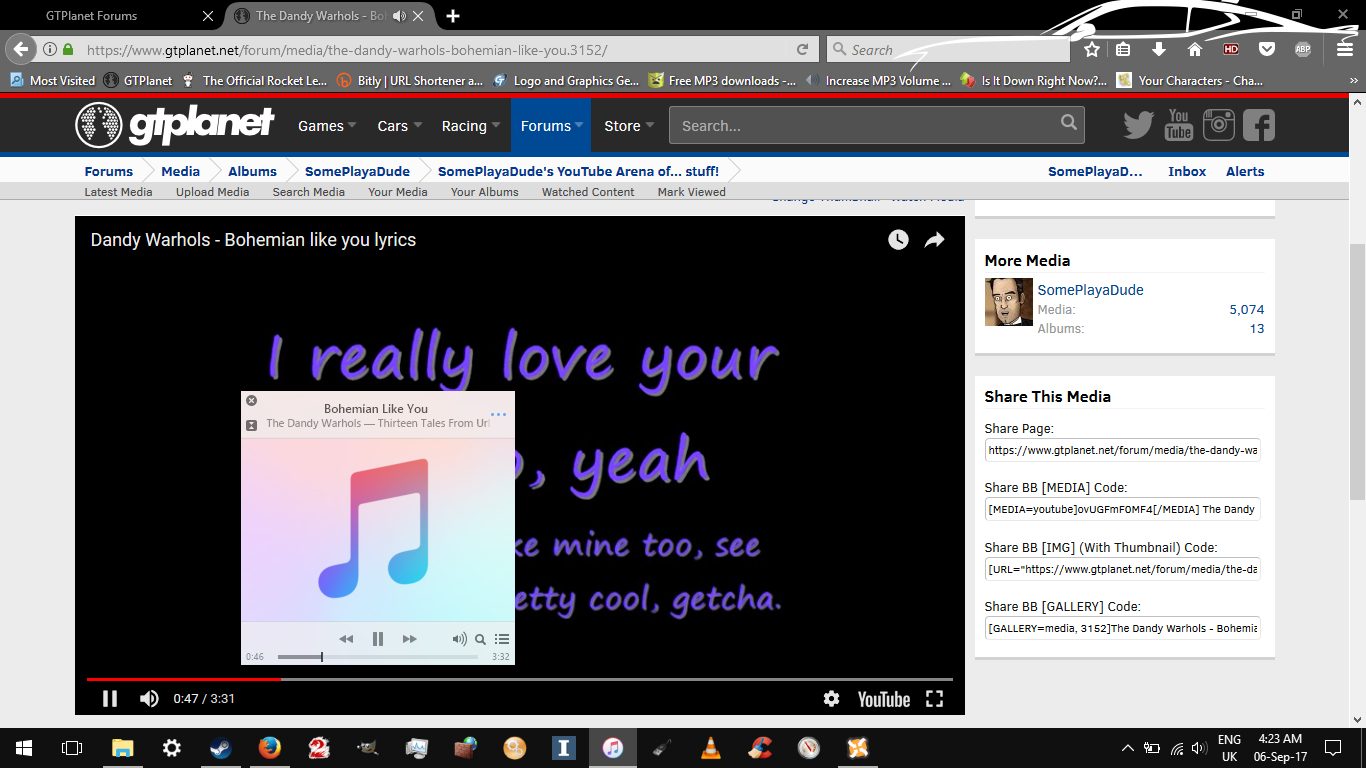Skip back in iTunes mini player

[346, 639]
